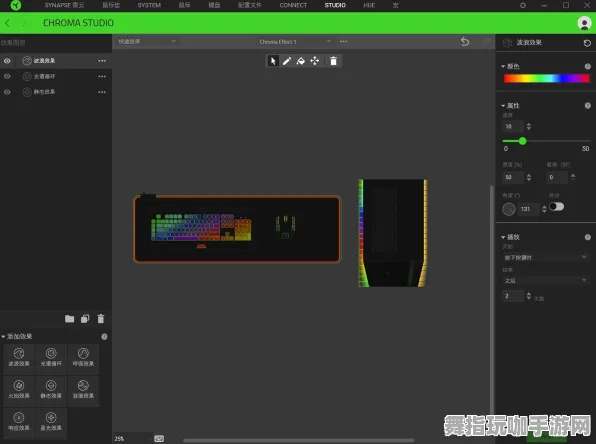Switch to the CONNECT tab
This screenshot has width=596, height=444.
tap(293, 5)
